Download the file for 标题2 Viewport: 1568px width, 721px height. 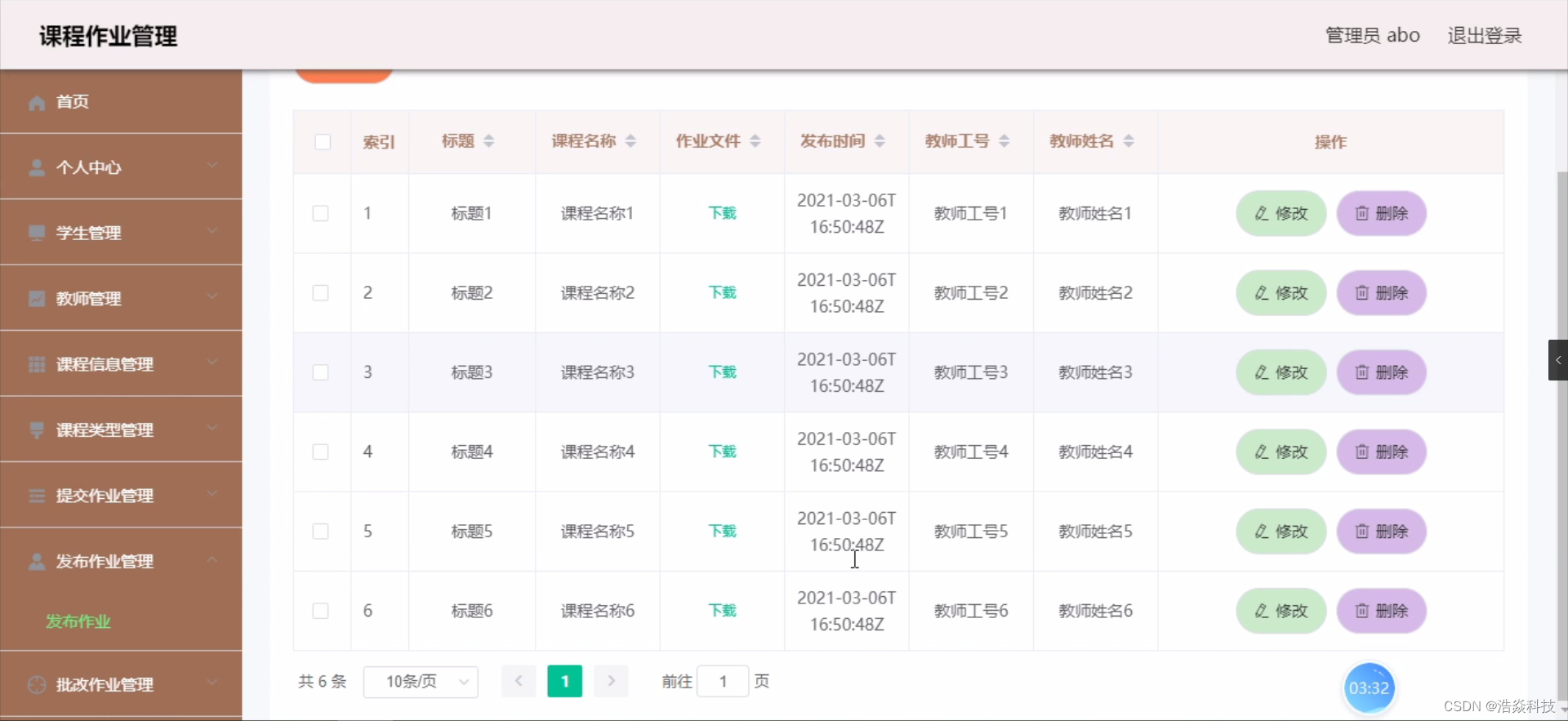pos(723,293)
